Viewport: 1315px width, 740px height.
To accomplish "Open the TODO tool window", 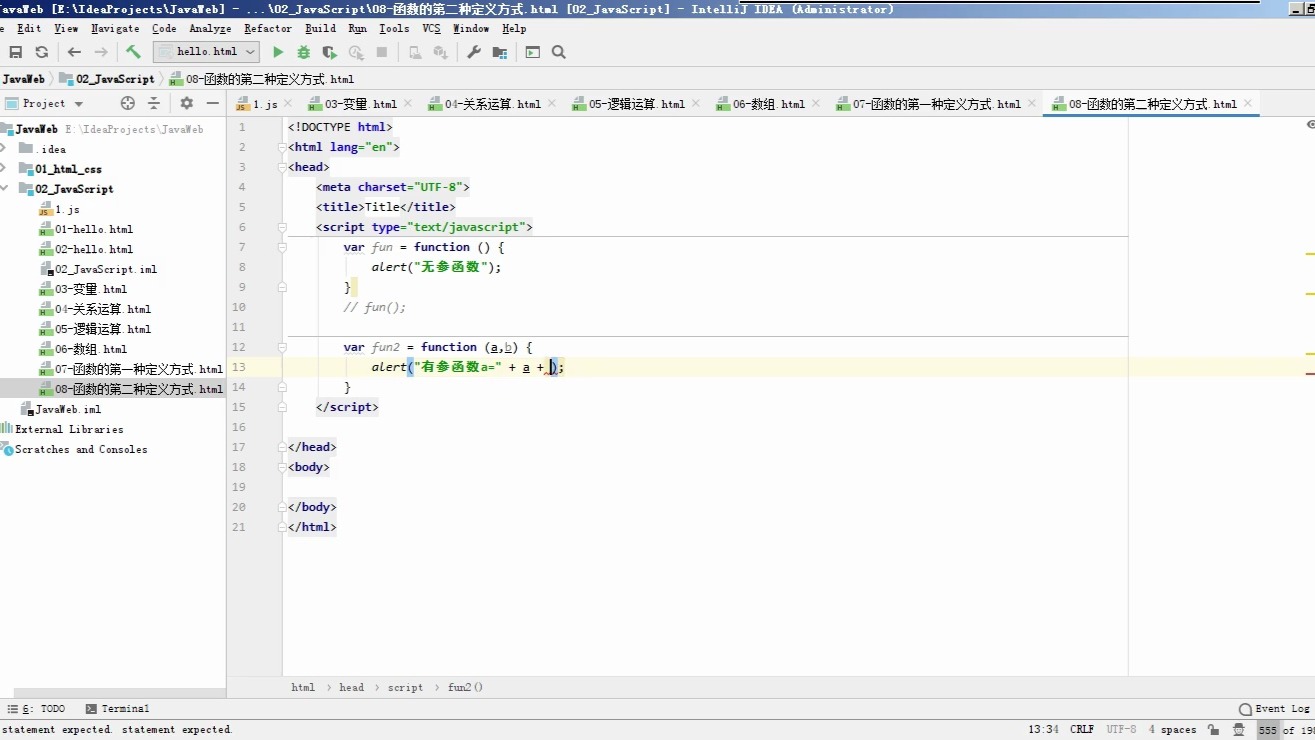I will 36,709.
